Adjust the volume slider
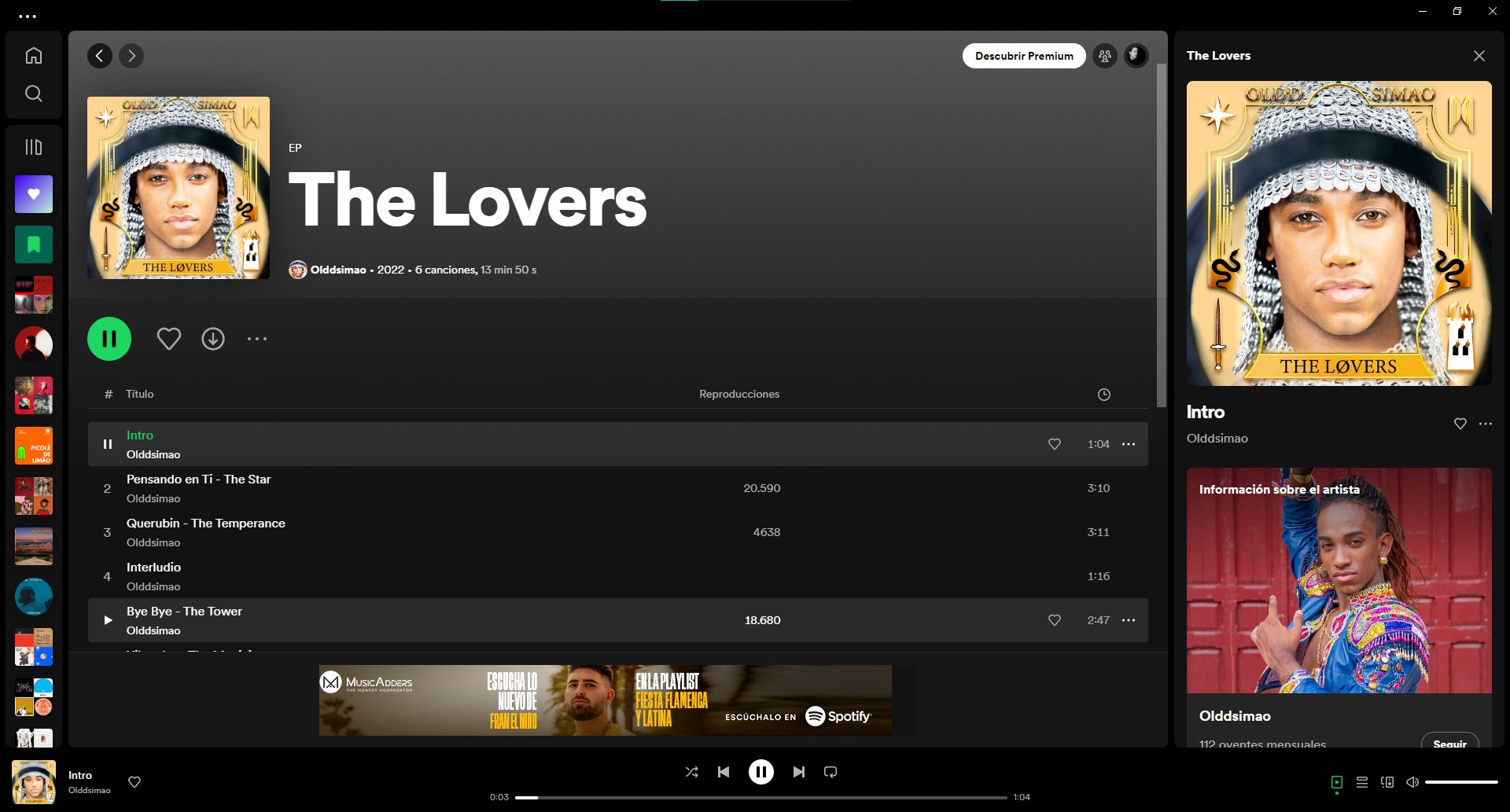The width and height of the screenshot is (1510, 812). pos(1461,782)
